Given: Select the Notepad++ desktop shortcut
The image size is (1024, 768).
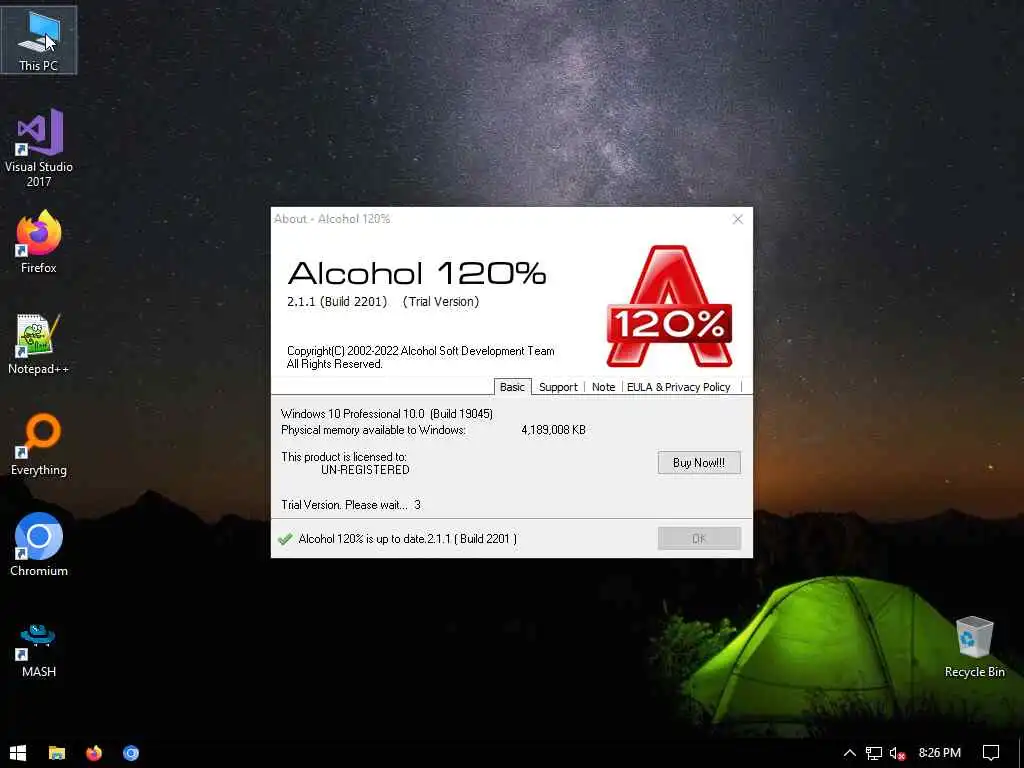Looking at the screenshot, I should click(x=39, y=344).
